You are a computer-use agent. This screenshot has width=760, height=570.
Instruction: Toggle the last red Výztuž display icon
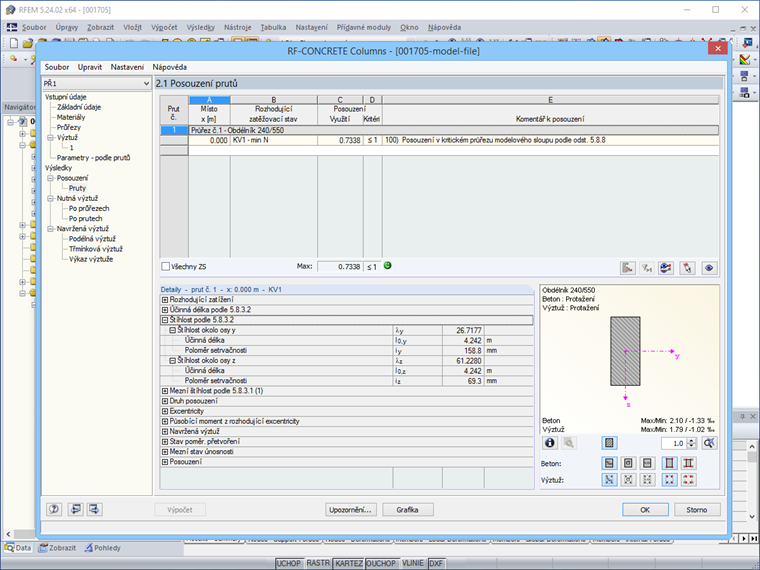click(689, 480)
